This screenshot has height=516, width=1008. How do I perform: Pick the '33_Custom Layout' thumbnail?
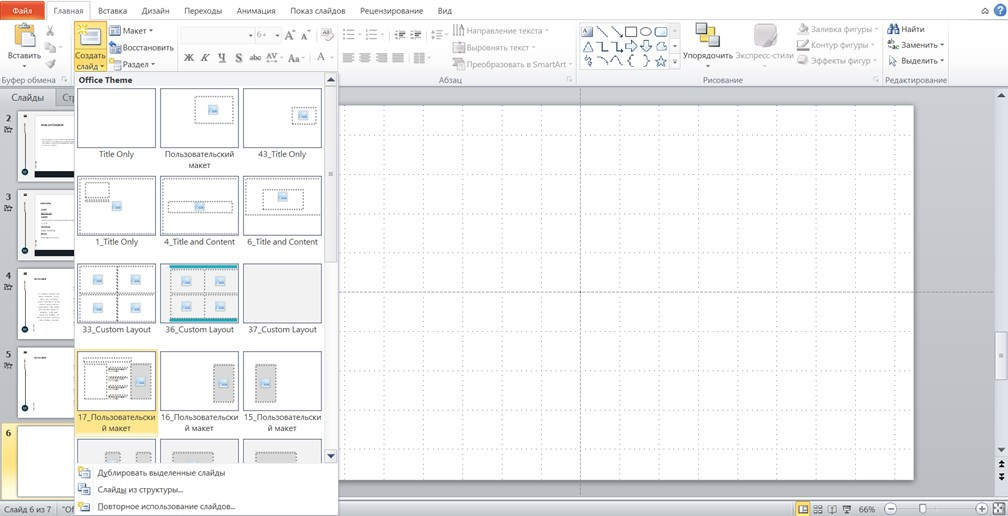point(117,294)
